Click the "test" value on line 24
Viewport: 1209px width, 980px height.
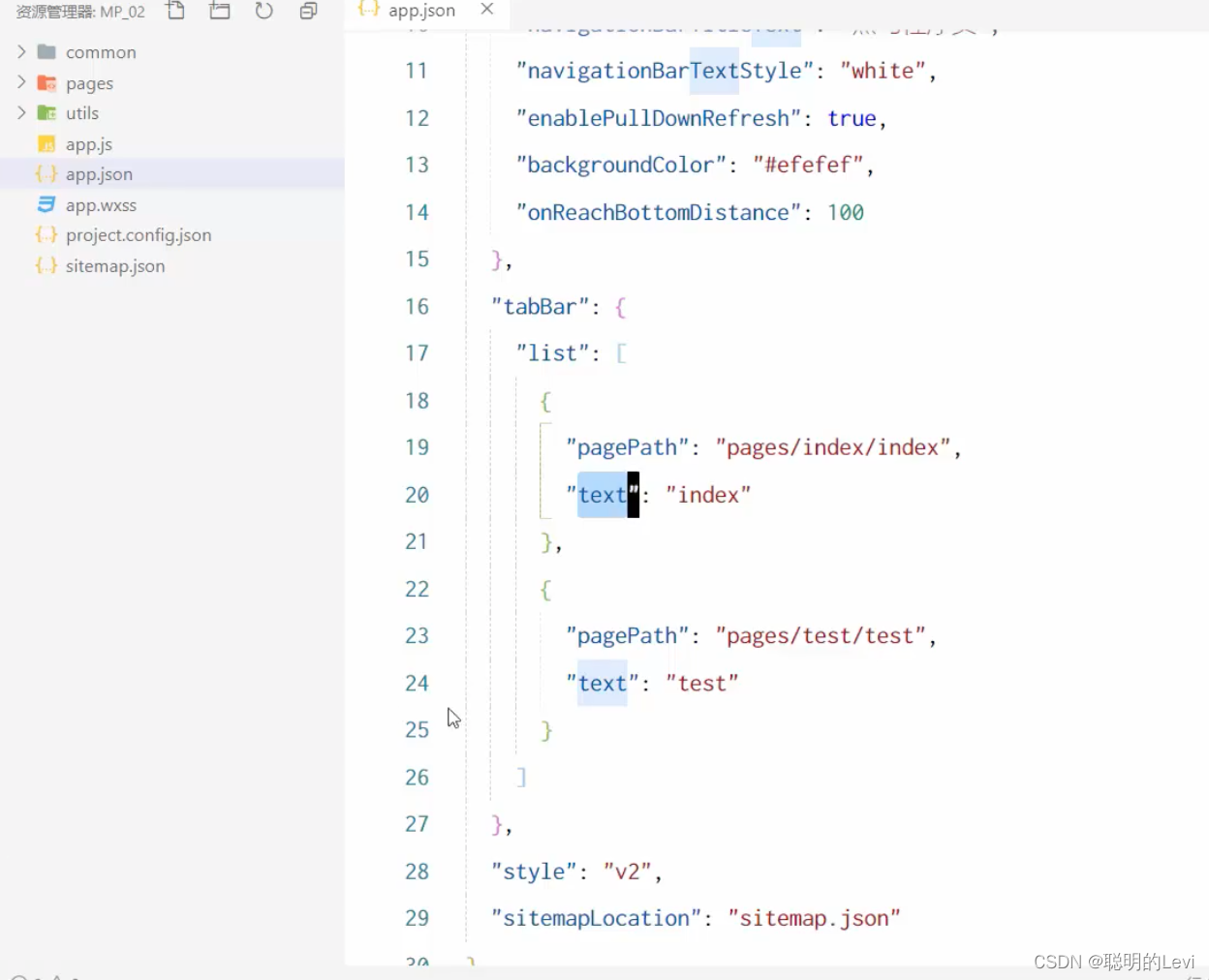coord(701,684)
